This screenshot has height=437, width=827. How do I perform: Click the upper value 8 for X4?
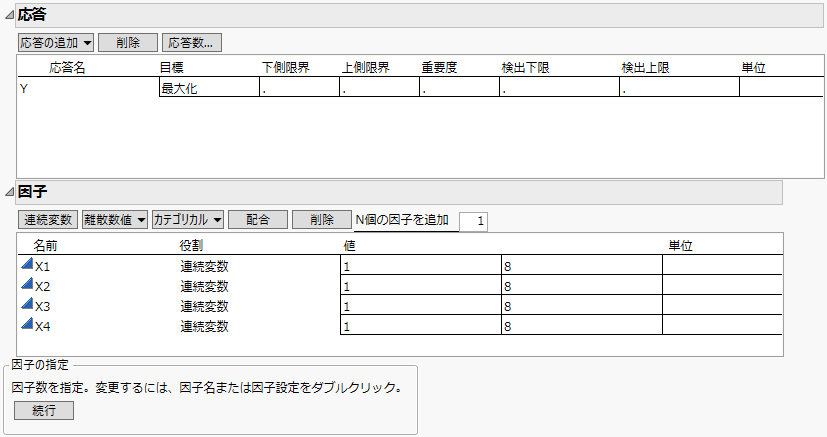582,325
